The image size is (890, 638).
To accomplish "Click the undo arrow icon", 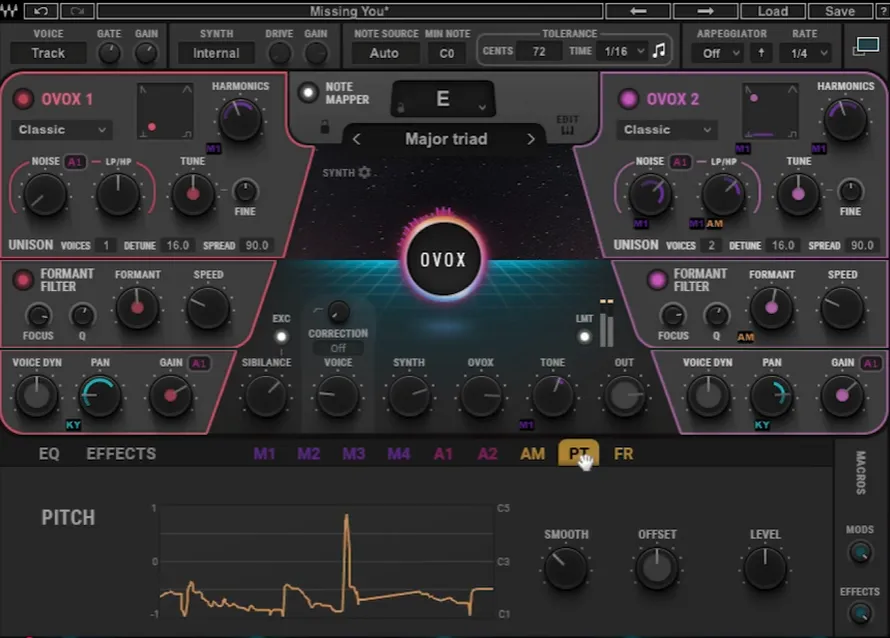I will point(41,11).
